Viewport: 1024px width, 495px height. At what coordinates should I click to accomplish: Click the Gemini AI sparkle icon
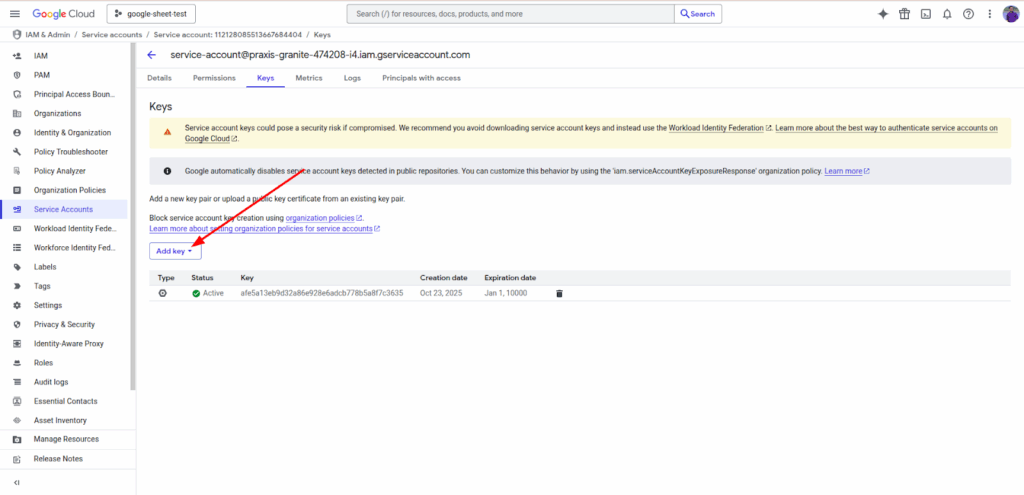pos(883,14)
